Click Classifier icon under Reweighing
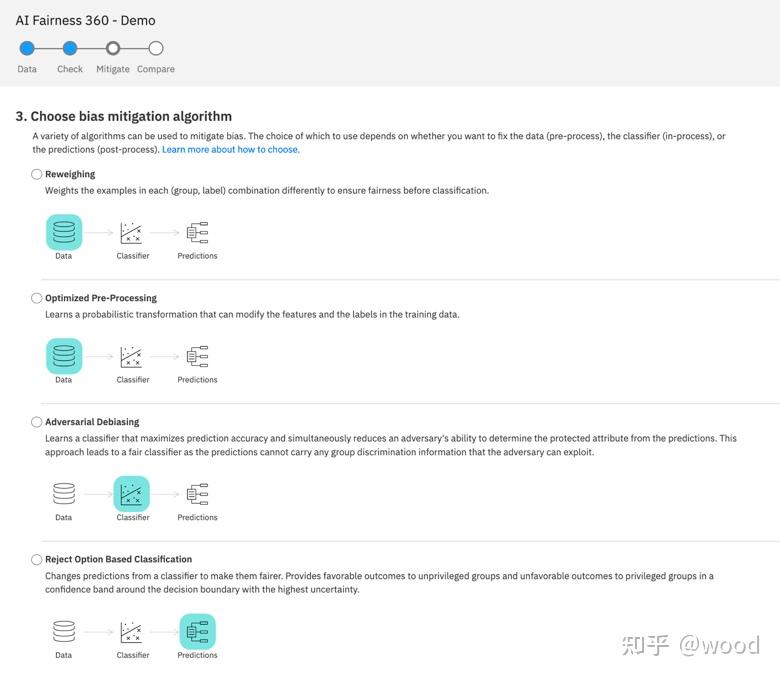The image size is (780, 677). coord(131,233)
